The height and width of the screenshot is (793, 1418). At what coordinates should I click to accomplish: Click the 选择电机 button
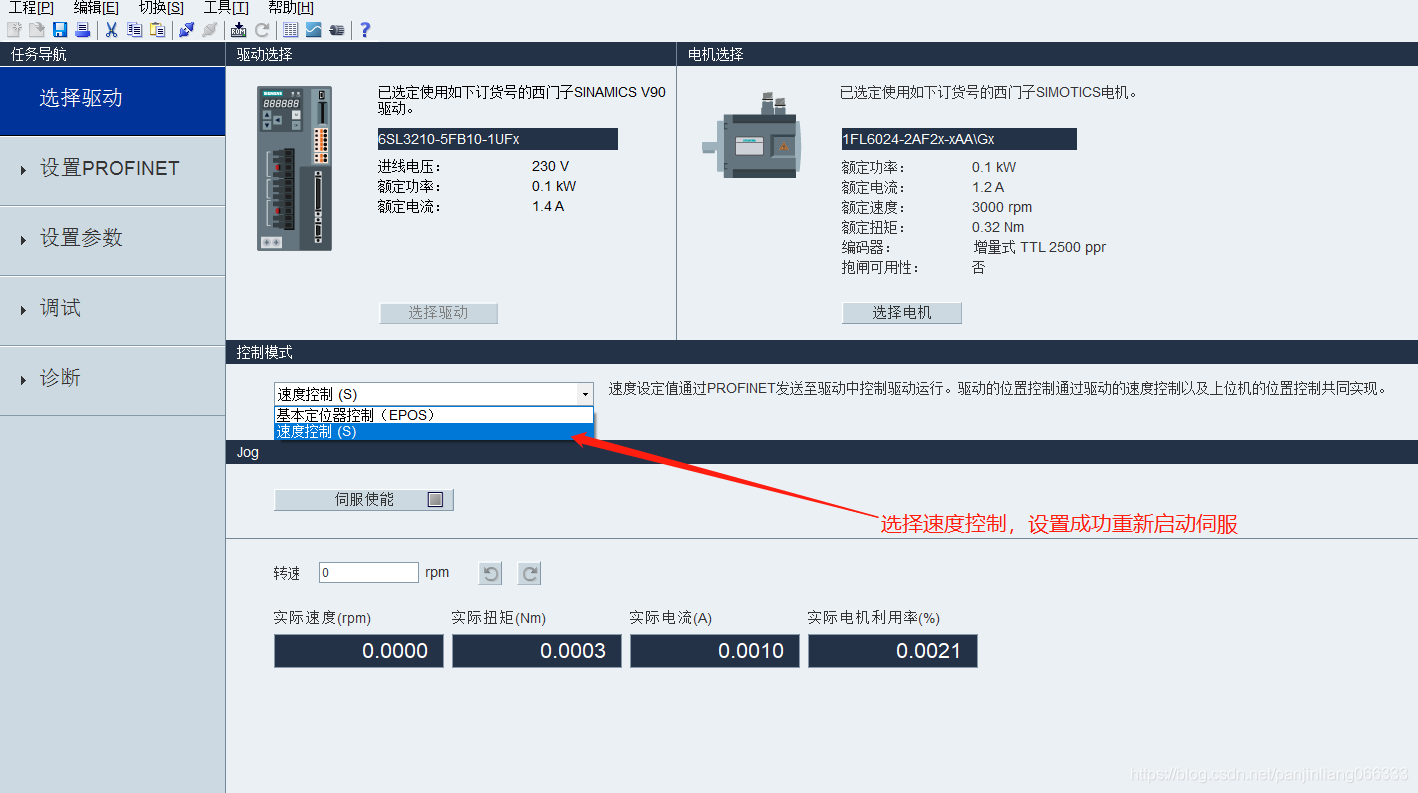902,313
